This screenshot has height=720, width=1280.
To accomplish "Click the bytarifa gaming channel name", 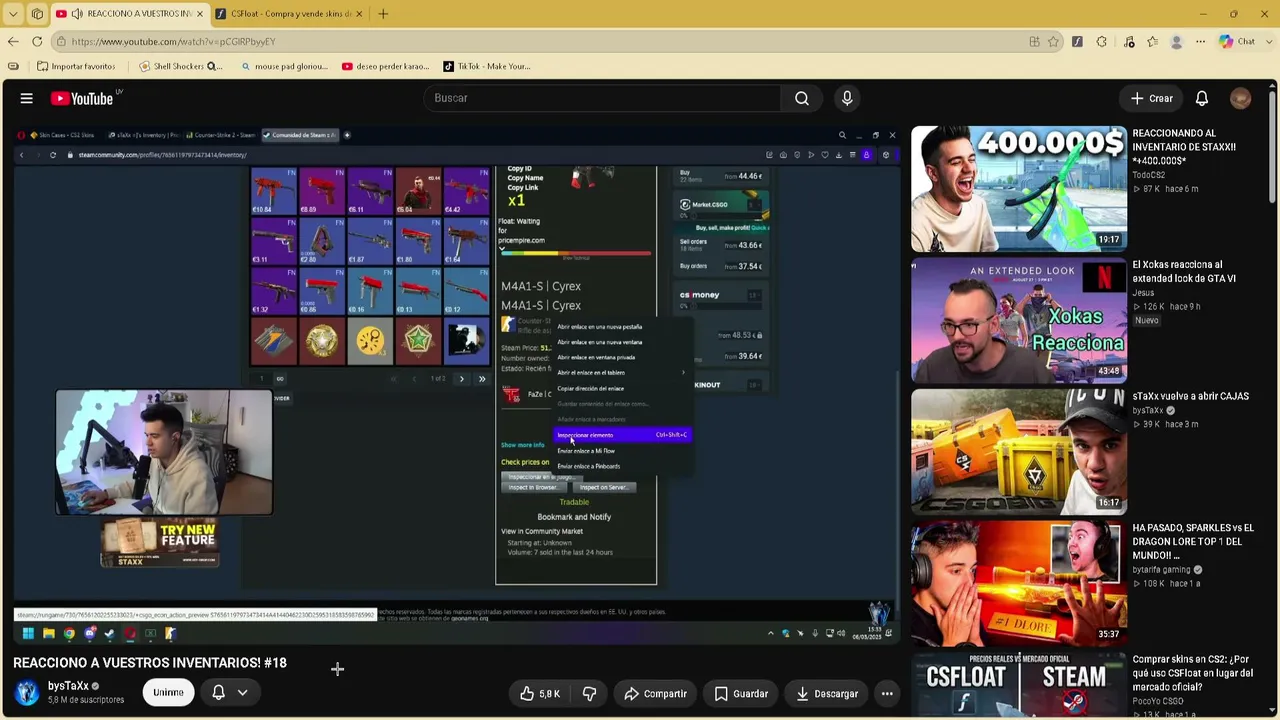I will (1160, 570).
